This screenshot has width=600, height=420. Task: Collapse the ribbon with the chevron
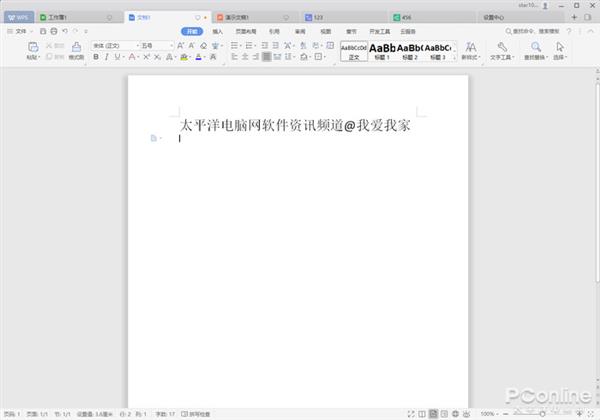(591, 31)
